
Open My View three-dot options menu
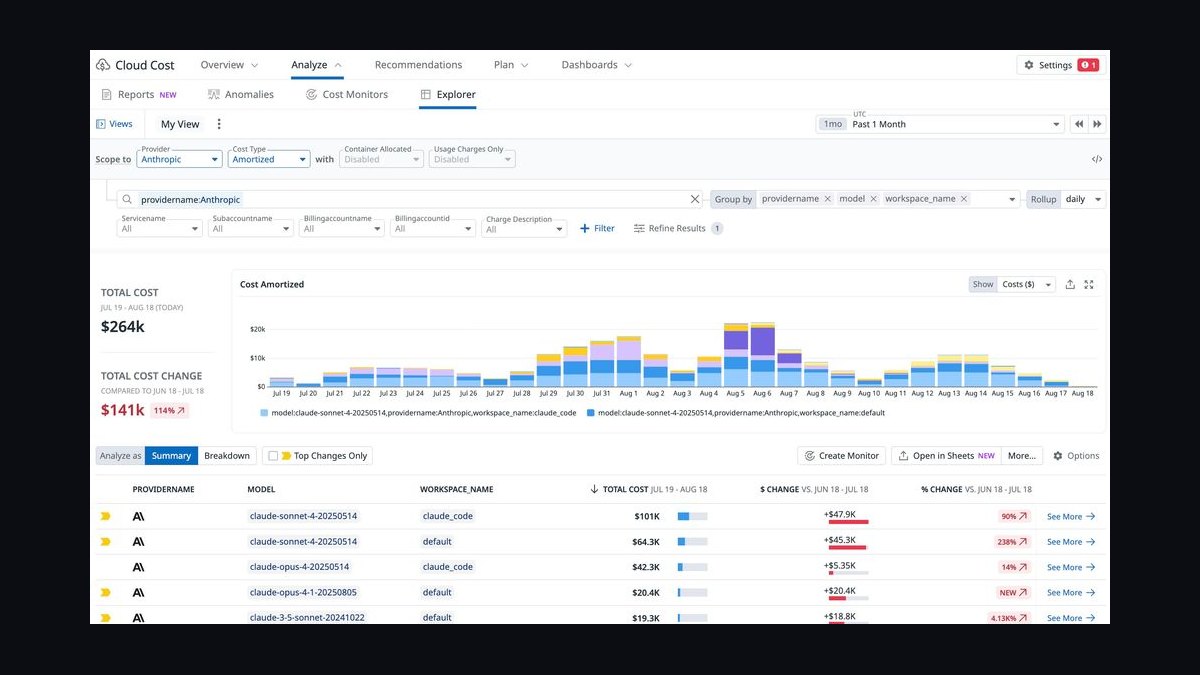click(219, 124)
